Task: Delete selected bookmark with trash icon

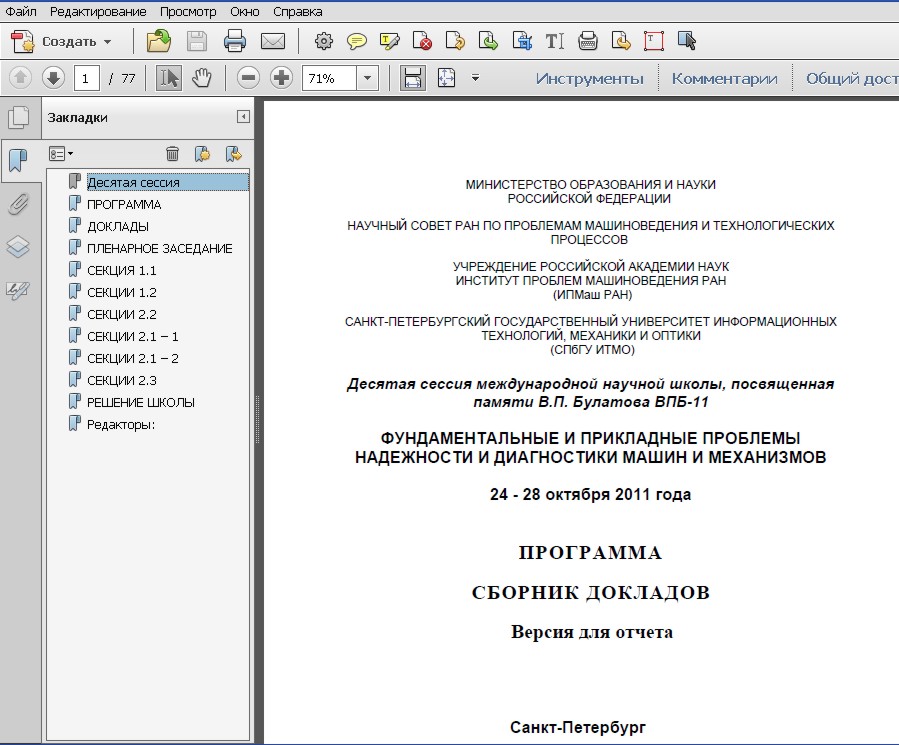Action: (172, 154)
